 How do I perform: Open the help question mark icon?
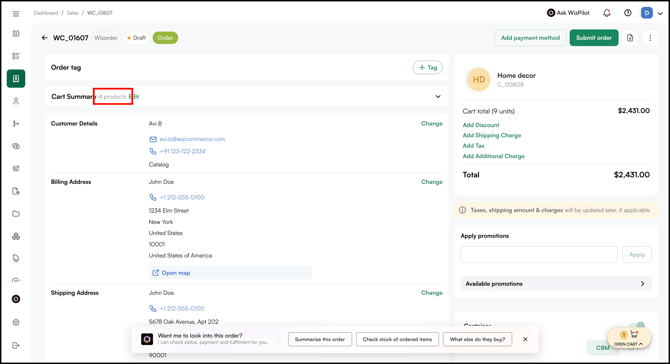[x=628, y=13]
